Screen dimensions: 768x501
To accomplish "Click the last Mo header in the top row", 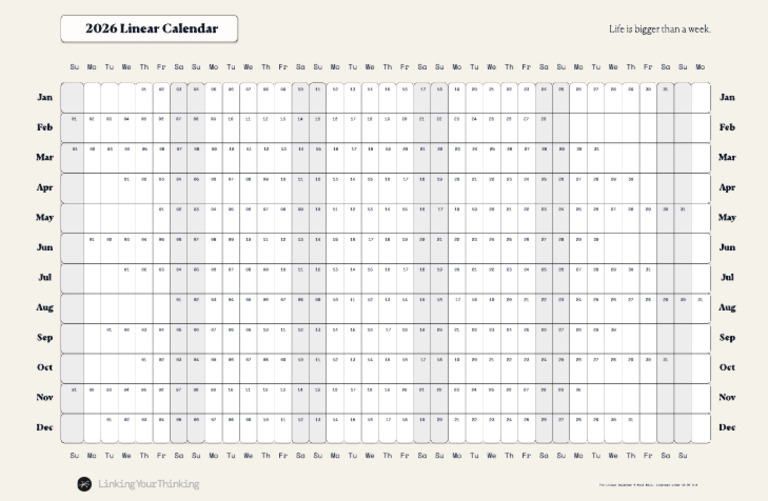I will pyautogui.click(x=700, y=67).
